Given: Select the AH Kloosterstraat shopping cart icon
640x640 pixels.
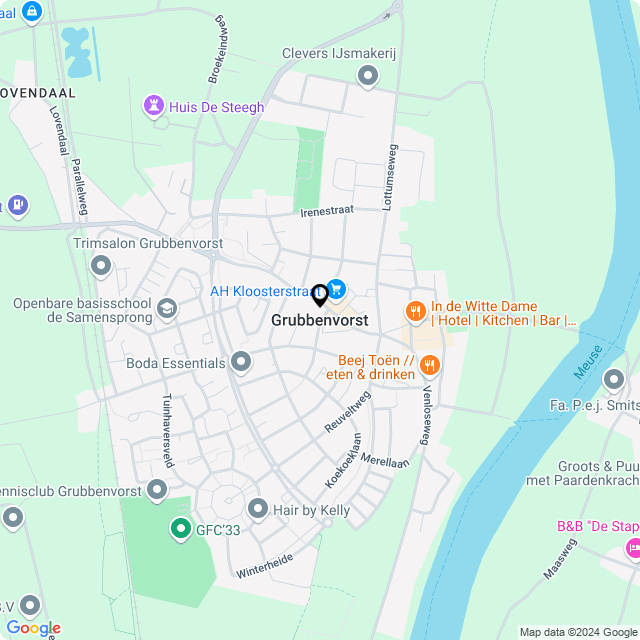Looking at the screenshot, I should coord(336,290).
